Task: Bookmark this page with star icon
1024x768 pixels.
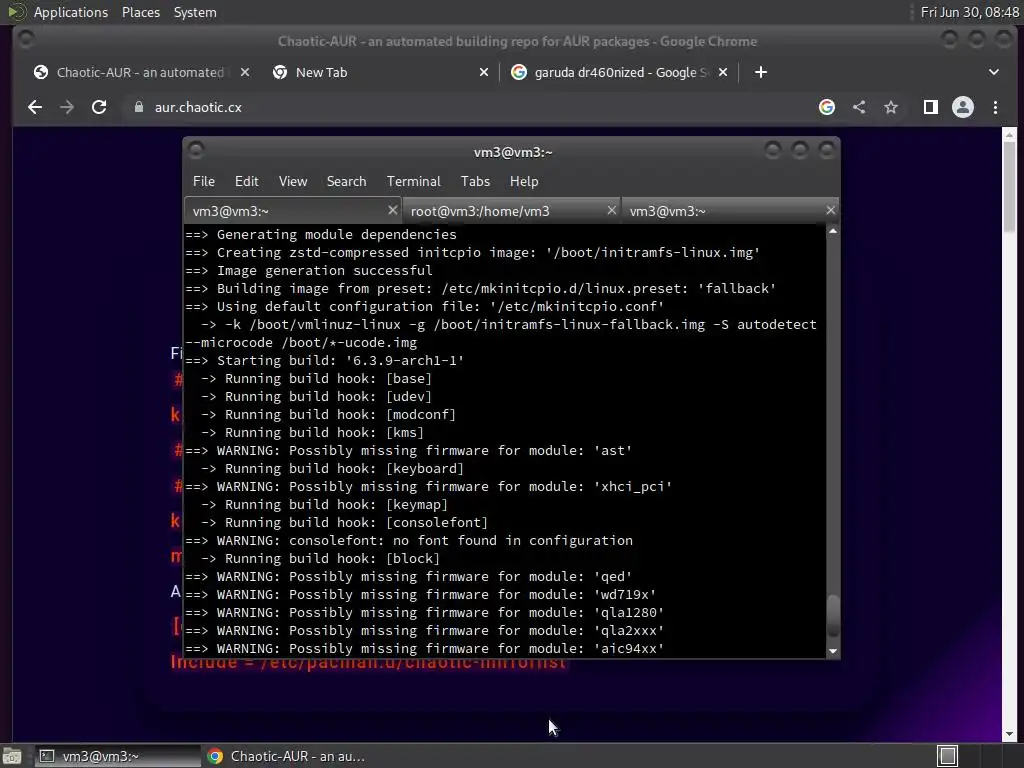Action: pyautogui.click(x=891, y=107)
